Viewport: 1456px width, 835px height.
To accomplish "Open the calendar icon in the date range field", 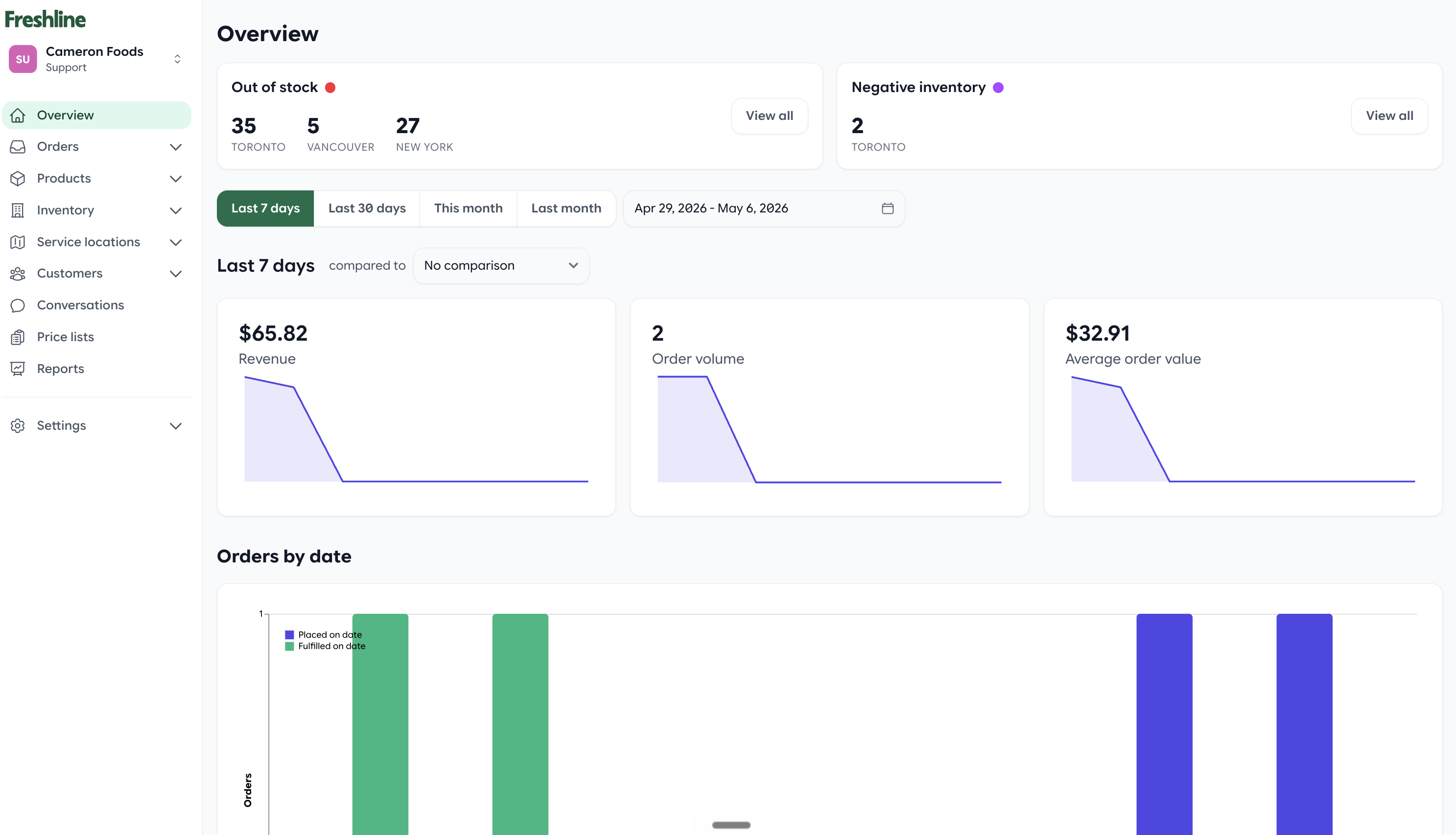I will [888, 208].
